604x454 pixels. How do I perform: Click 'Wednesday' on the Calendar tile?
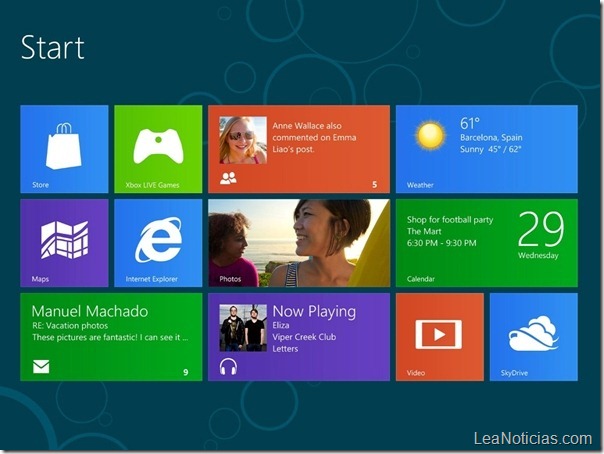(x=538, y=255)
